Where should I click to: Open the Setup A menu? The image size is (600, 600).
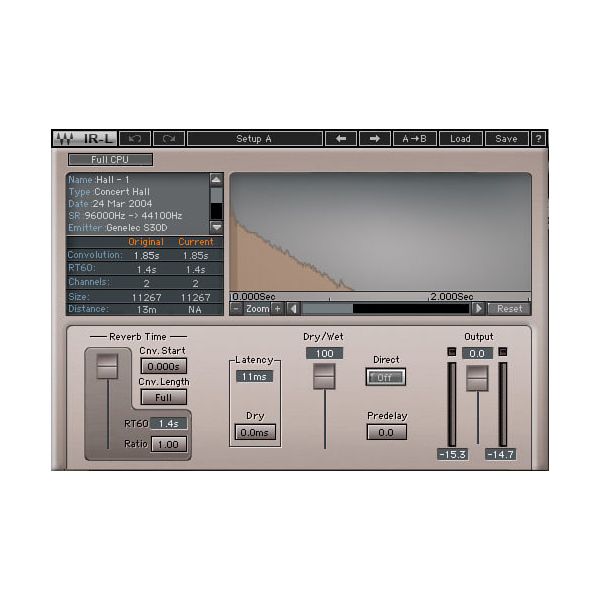tap(254, 139)
